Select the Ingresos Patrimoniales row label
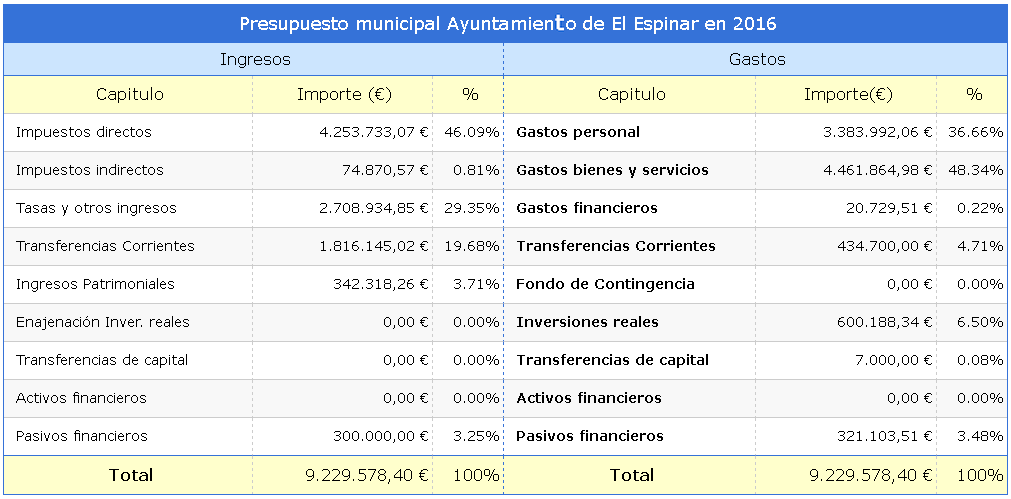 point(95,284)
